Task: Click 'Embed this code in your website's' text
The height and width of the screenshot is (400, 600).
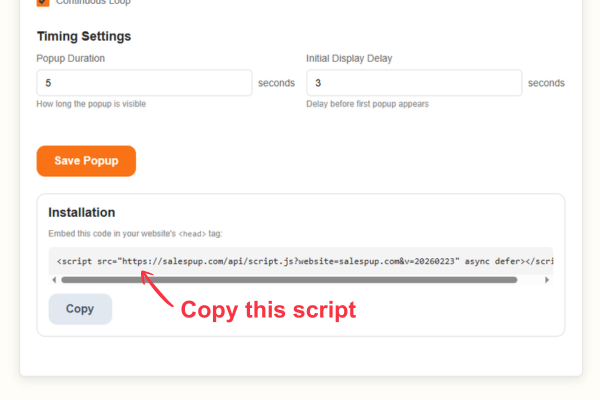Action: [112, 233]
